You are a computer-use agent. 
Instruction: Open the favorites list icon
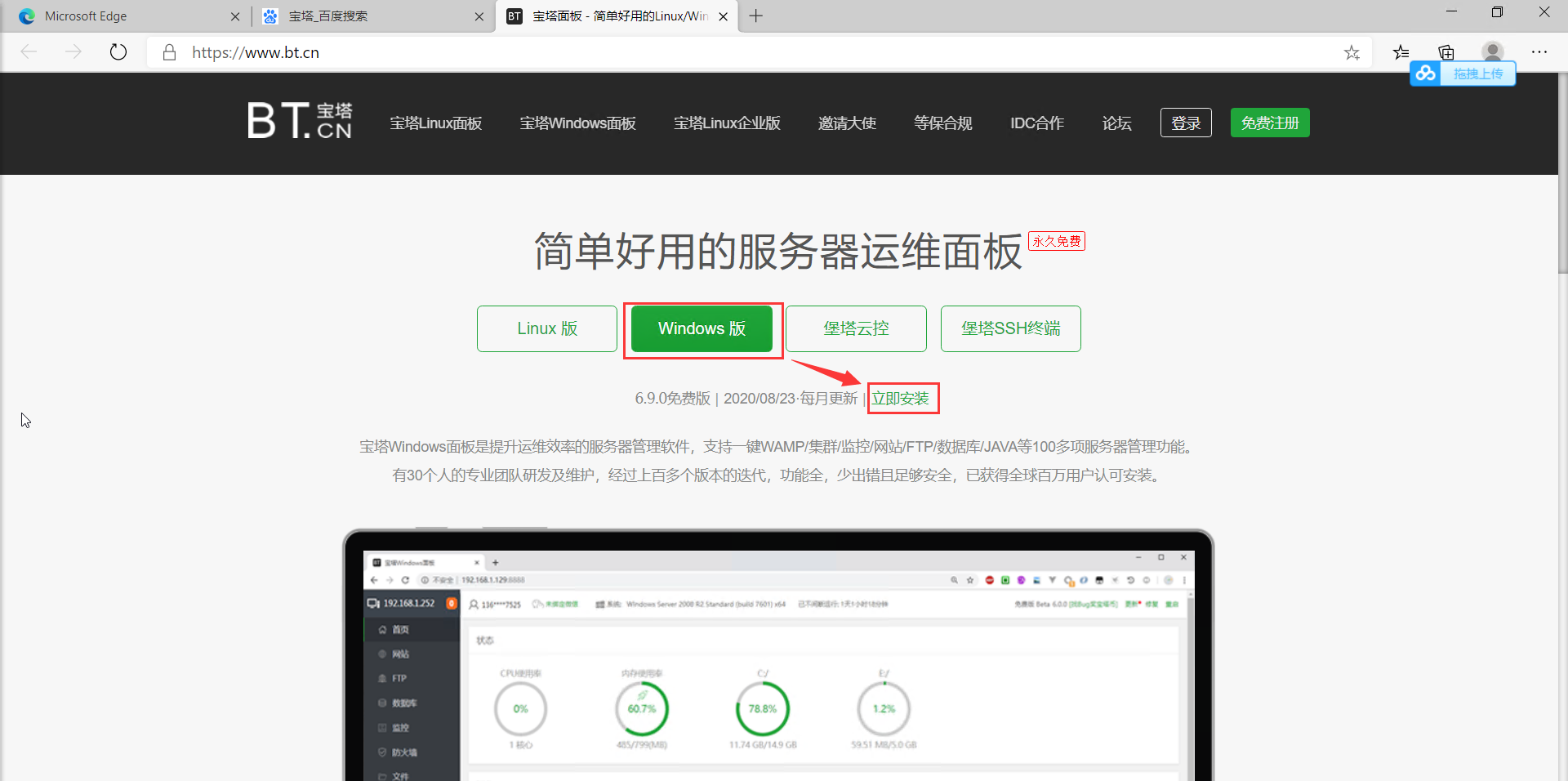point(1401,52)
